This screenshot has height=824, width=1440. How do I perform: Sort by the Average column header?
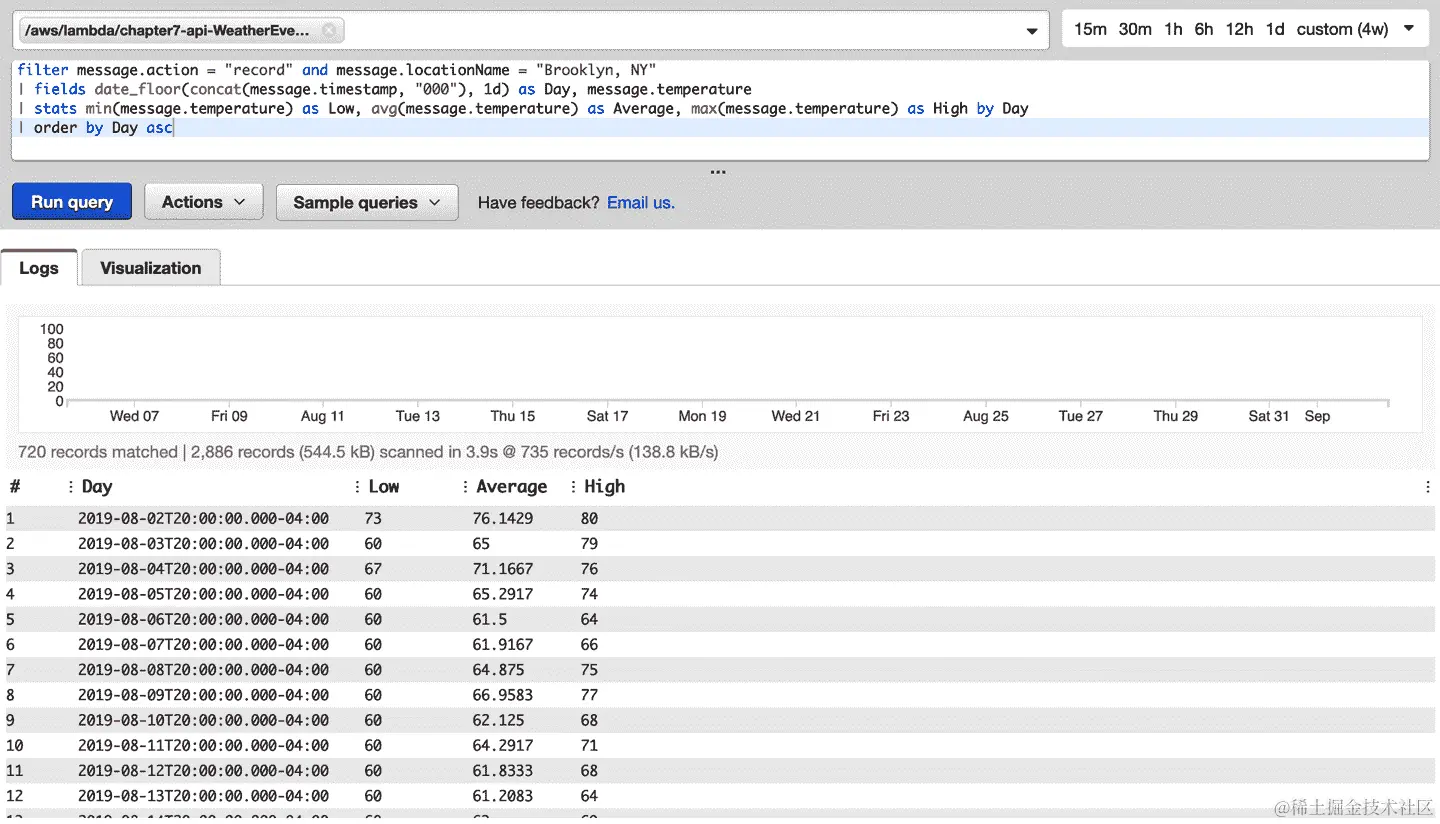click(512, 487)
